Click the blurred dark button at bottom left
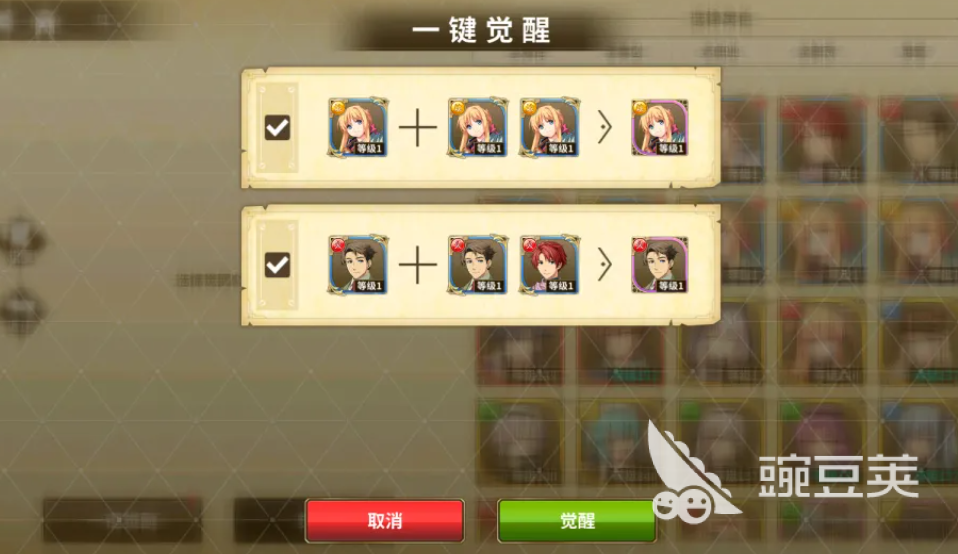 [x=122, y=520]
